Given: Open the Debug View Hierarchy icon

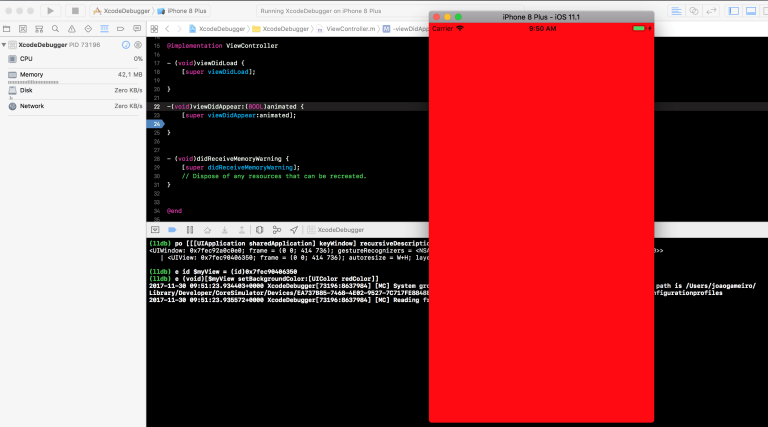Looking at the screenshot, I should (x=260, y=230).
